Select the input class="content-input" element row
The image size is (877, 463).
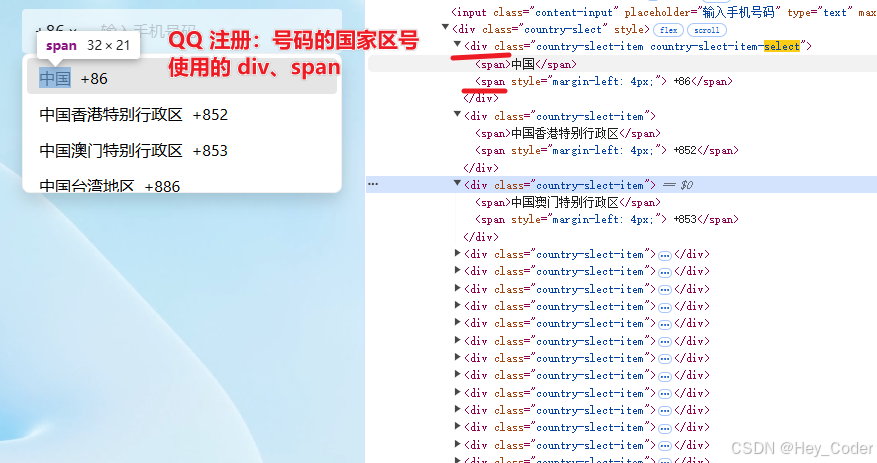(x=663, y=12)
